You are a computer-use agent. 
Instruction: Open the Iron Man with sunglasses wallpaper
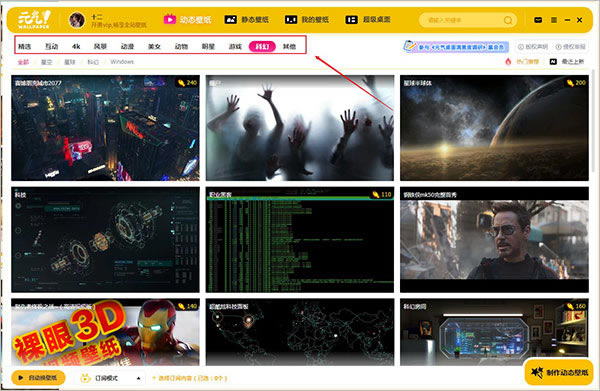494,240
